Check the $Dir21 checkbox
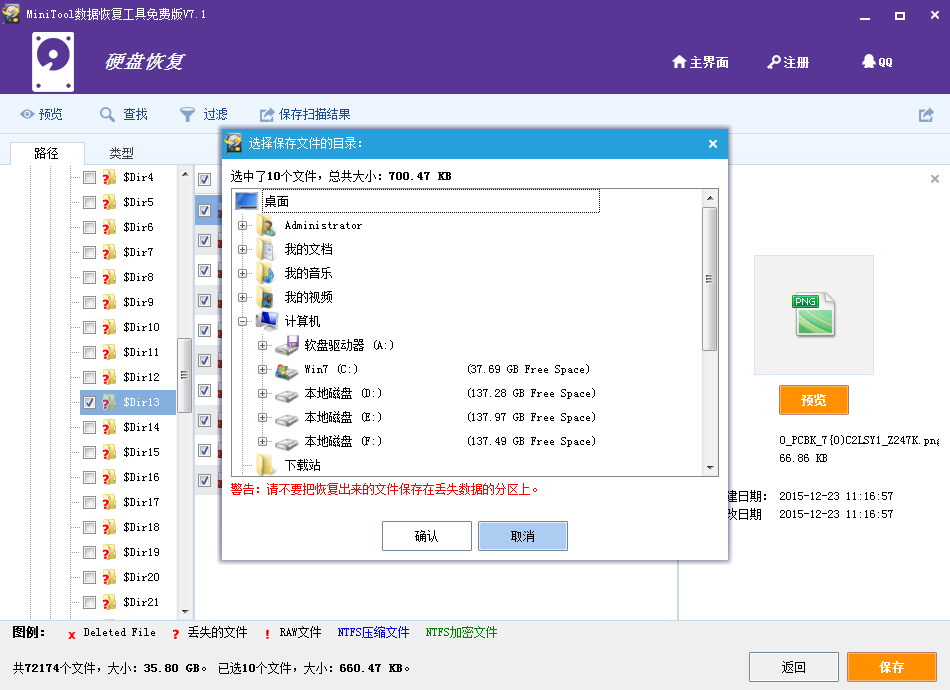The image size is (950, 690). point(89,603)
